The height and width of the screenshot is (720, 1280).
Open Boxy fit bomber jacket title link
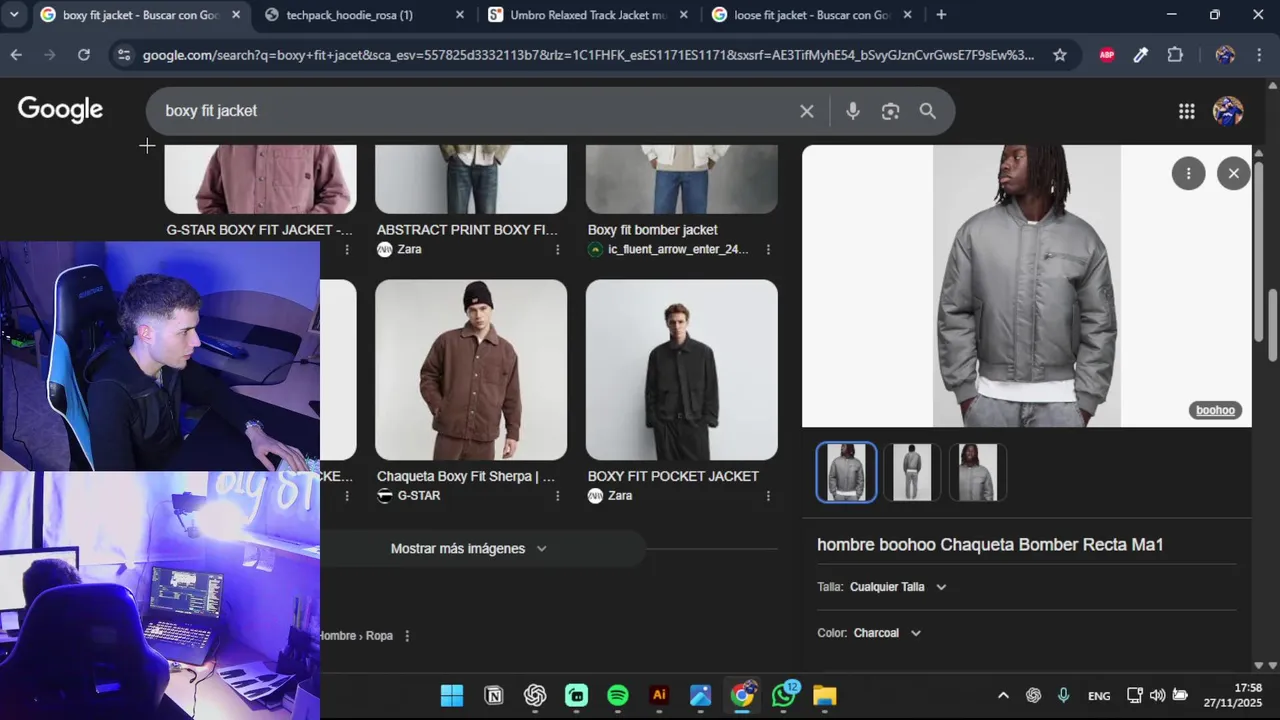tap(653, 230)
